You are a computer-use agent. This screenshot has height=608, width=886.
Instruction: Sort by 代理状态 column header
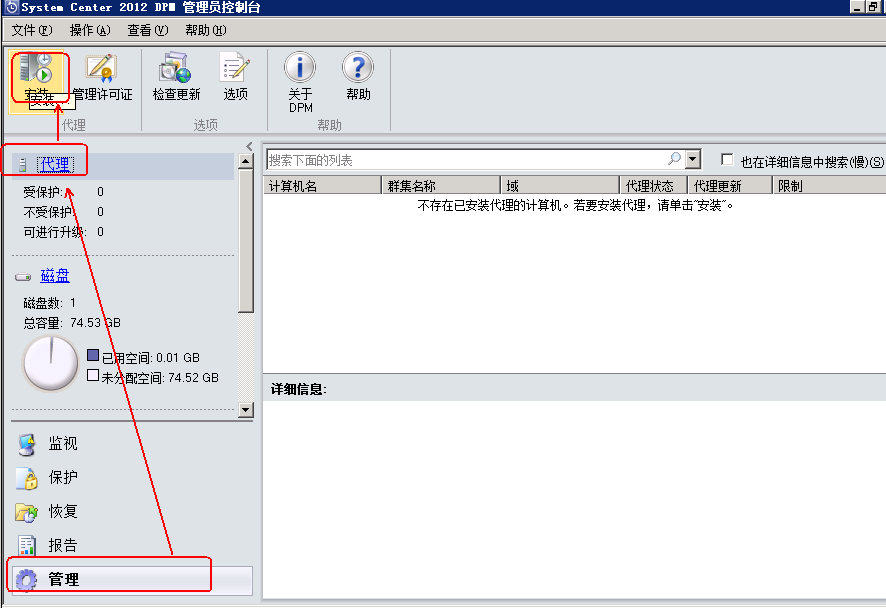(x=654, y=185)
